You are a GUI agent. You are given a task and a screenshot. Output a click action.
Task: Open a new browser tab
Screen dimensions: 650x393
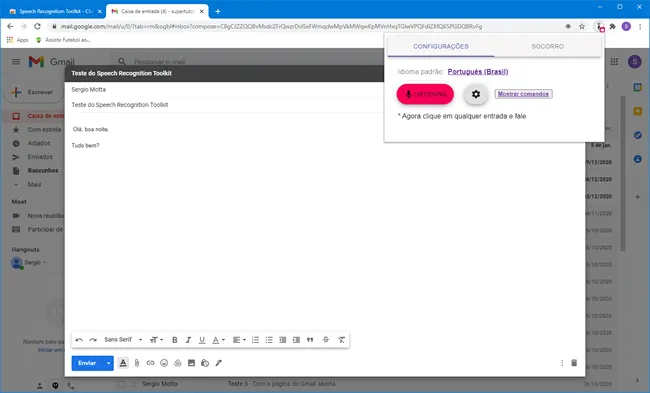[218, 12]
